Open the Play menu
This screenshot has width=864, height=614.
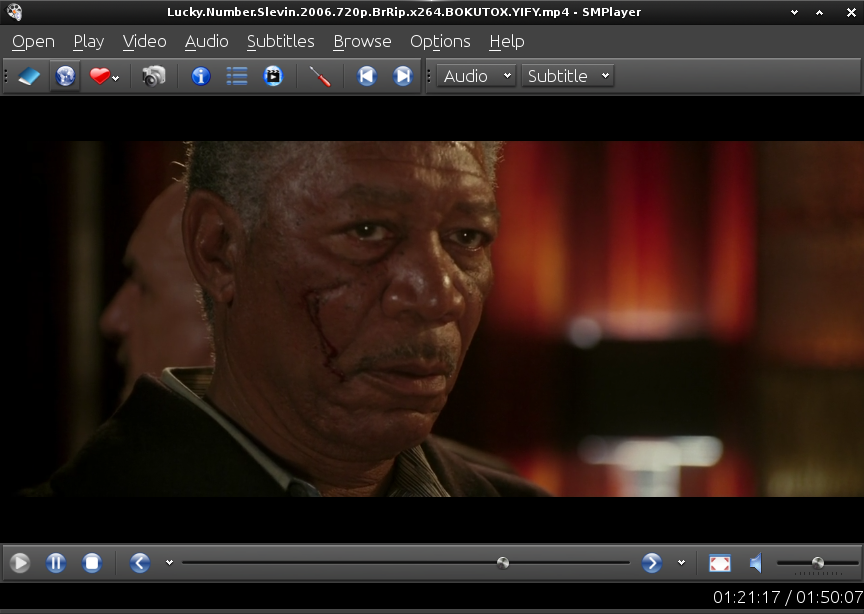(x=89, y=41)
